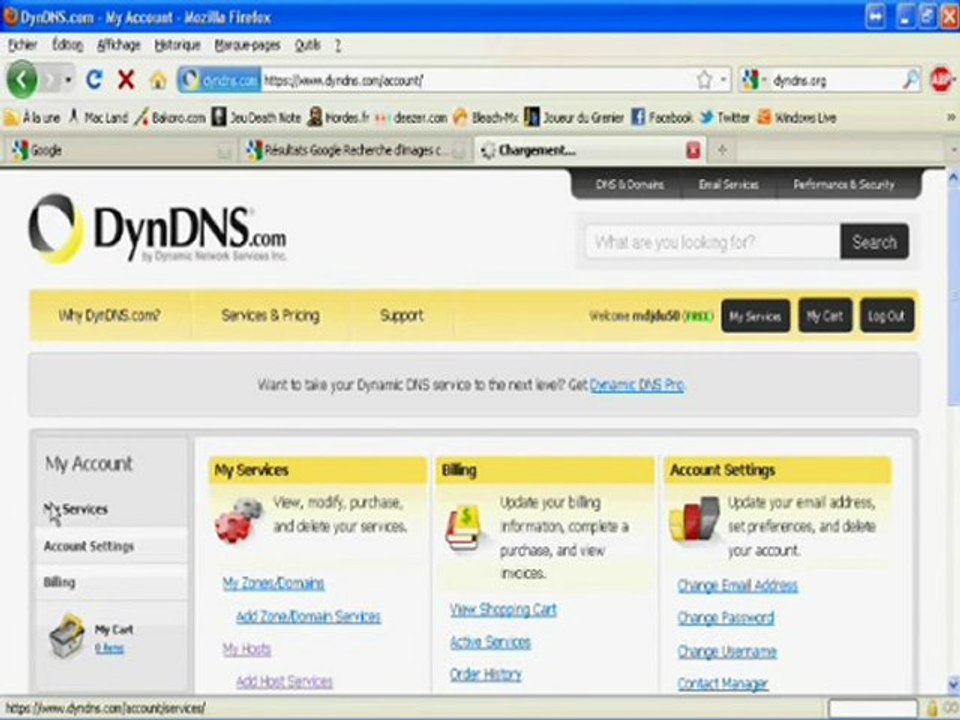Focus the 'What are you looking for?' field
This screenshot has width=960, height=720.
(713, 242)
